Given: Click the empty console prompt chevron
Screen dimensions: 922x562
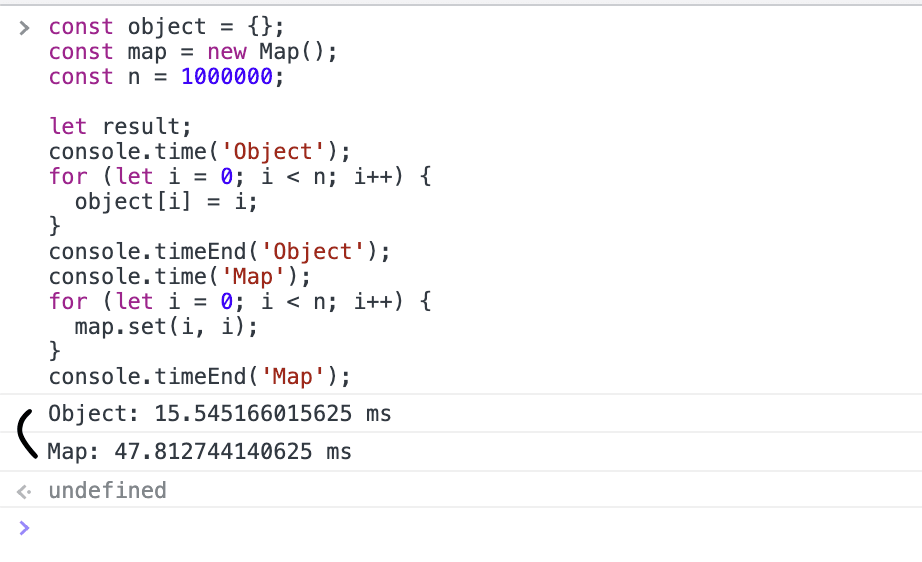Looking at the screenshot, I should (x=25, y=527).
